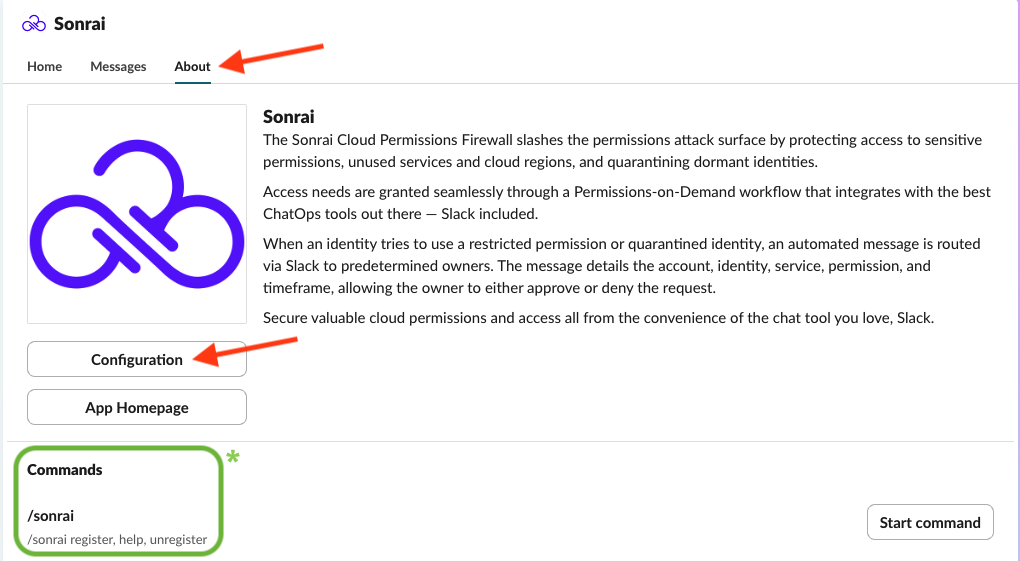Open the App Homepage button
The image size is (1020, 561).
coord(137,407)
